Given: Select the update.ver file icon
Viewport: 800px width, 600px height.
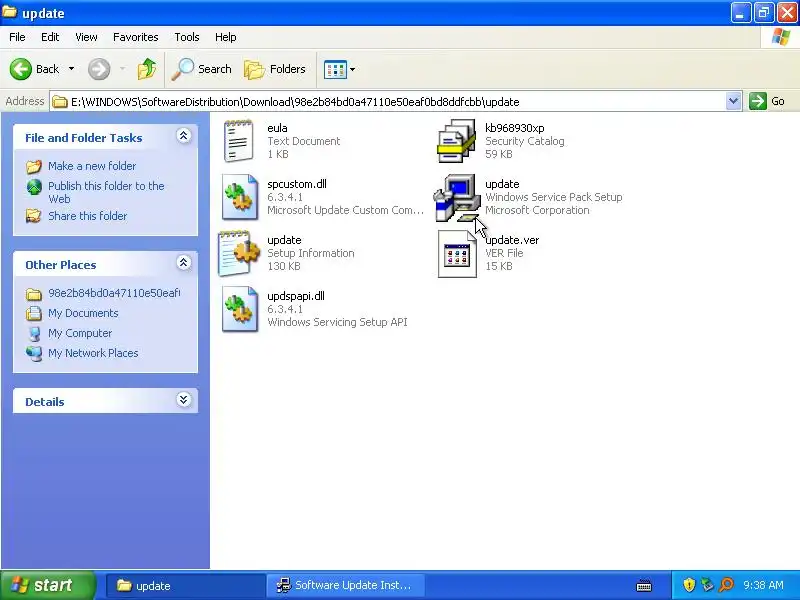Looking at the screenshot, I should click(457, 254).
